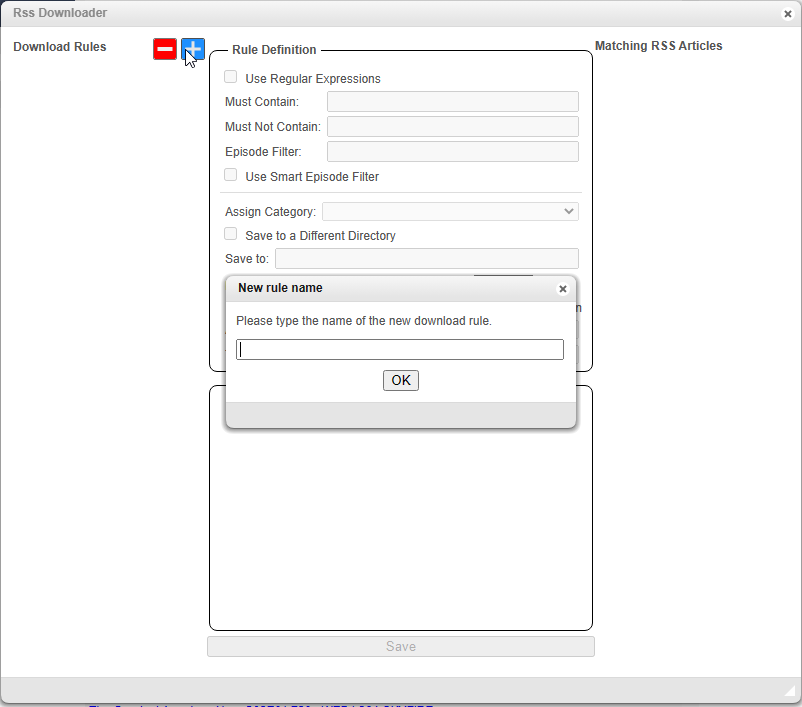Screen dimensions: 802x707
Task: Open the Assign Category dropdown
Action: 449,212
